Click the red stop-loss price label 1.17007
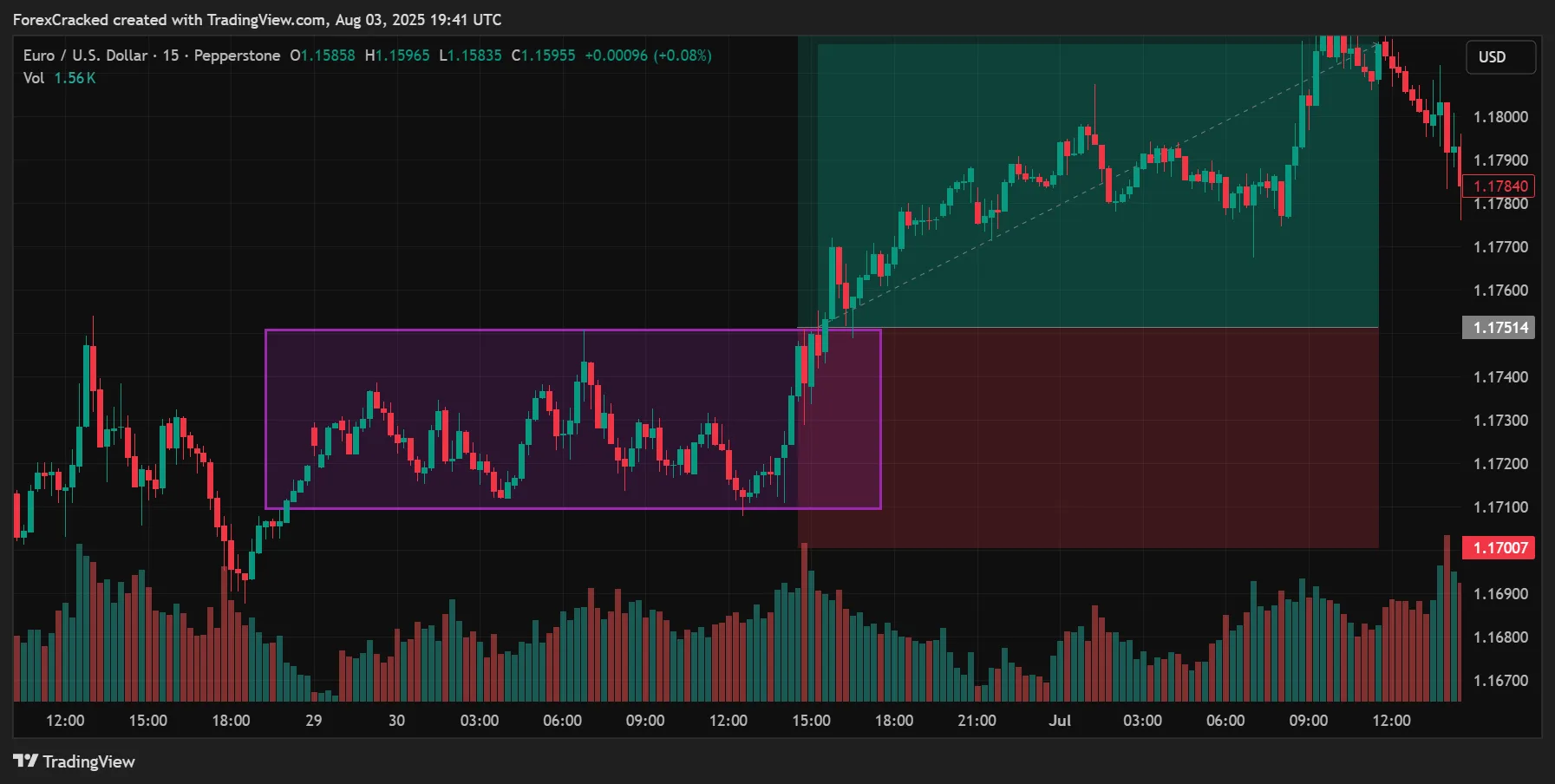 point(1498,547)
